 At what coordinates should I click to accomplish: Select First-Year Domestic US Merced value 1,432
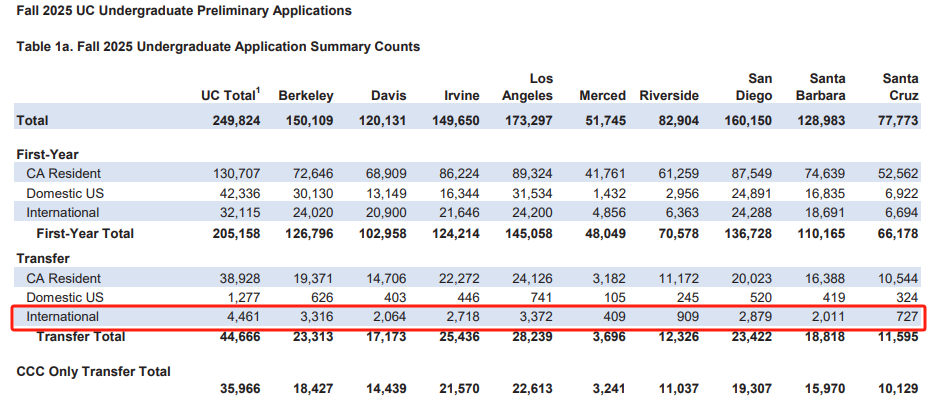(609, 193)
